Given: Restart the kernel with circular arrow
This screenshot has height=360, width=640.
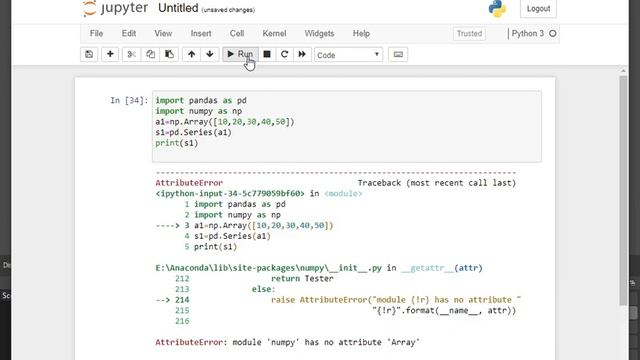Looking at the screenshot, I should point(284,54).
